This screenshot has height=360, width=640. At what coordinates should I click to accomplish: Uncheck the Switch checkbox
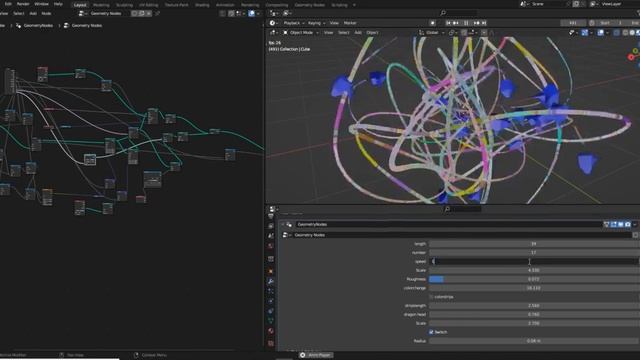[x=431, y=332]
